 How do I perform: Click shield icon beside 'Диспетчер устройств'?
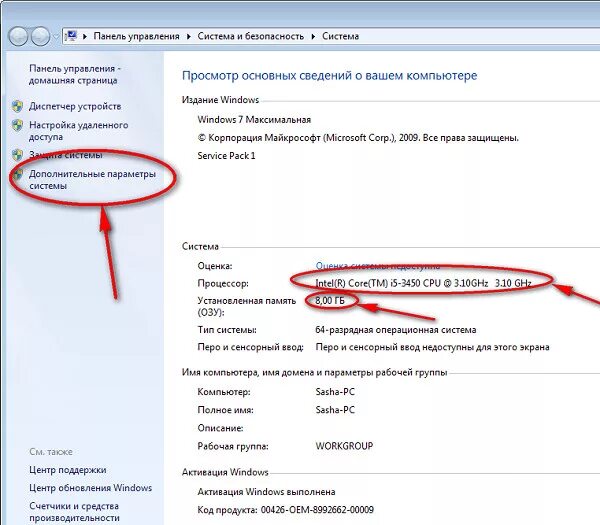(x=17, y=106)
